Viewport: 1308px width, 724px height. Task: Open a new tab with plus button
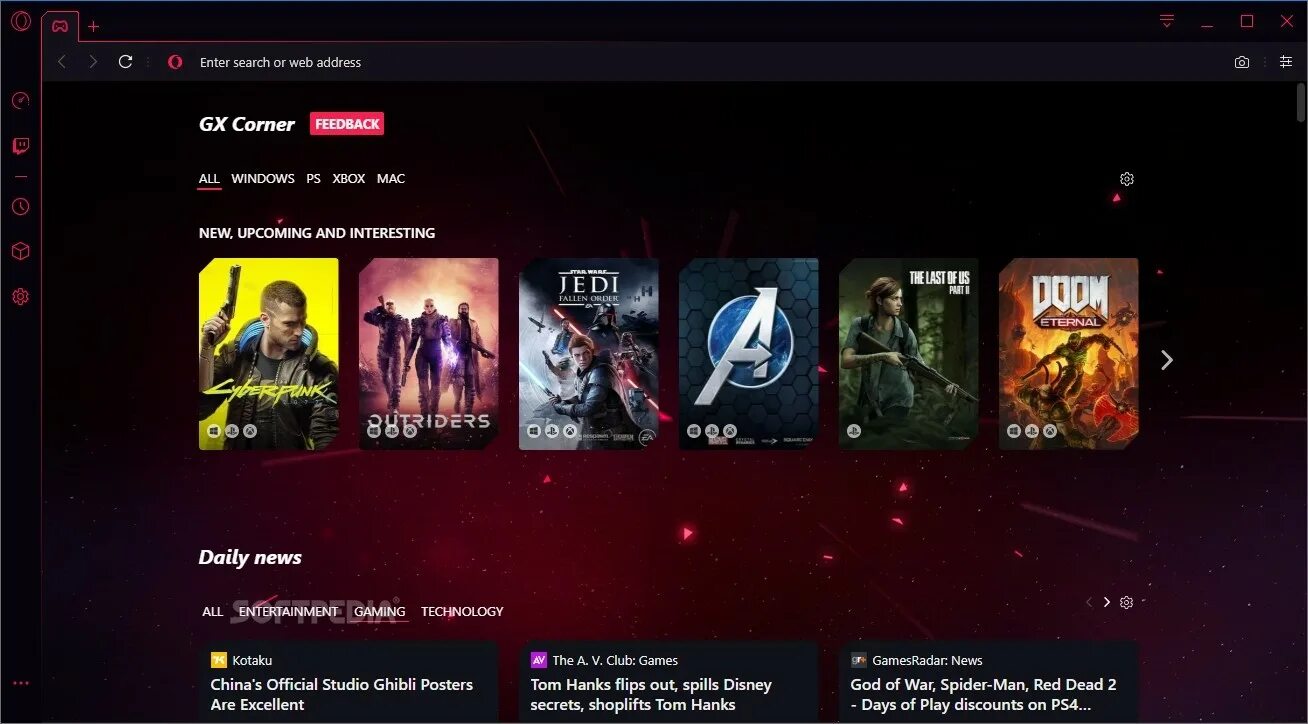tap(94, 27)
